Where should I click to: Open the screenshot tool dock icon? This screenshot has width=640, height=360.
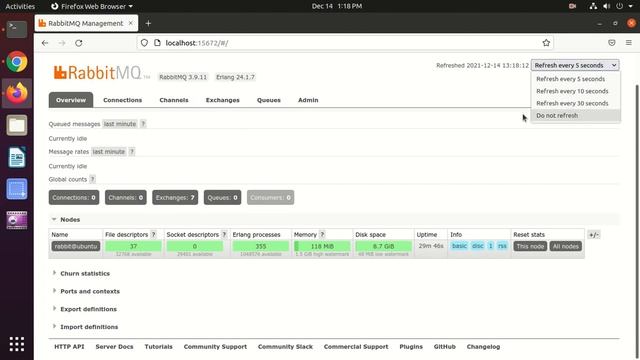[17, 189]
